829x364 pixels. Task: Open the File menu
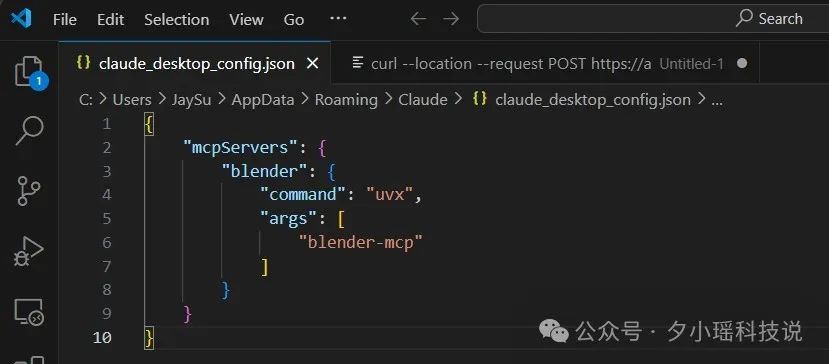coord(65,20)
